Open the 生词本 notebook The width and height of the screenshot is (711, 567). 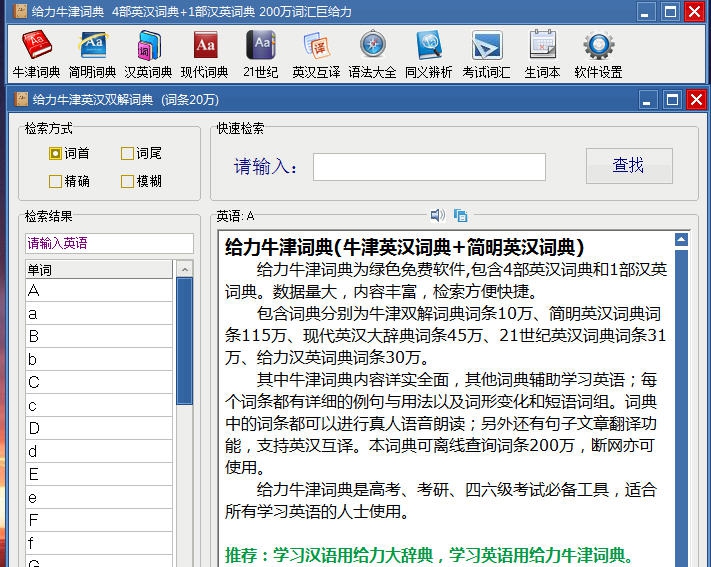point(542,54)
